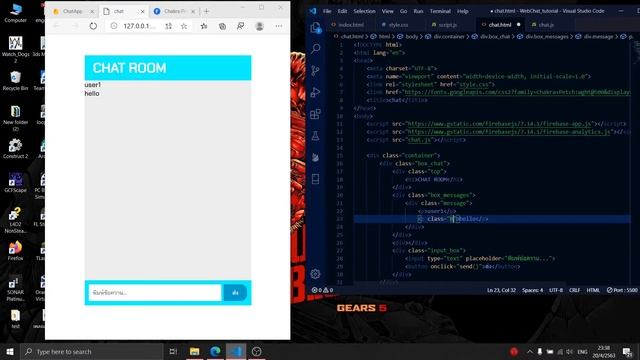Open the Selection menu in VS Code

pos(364,11)
